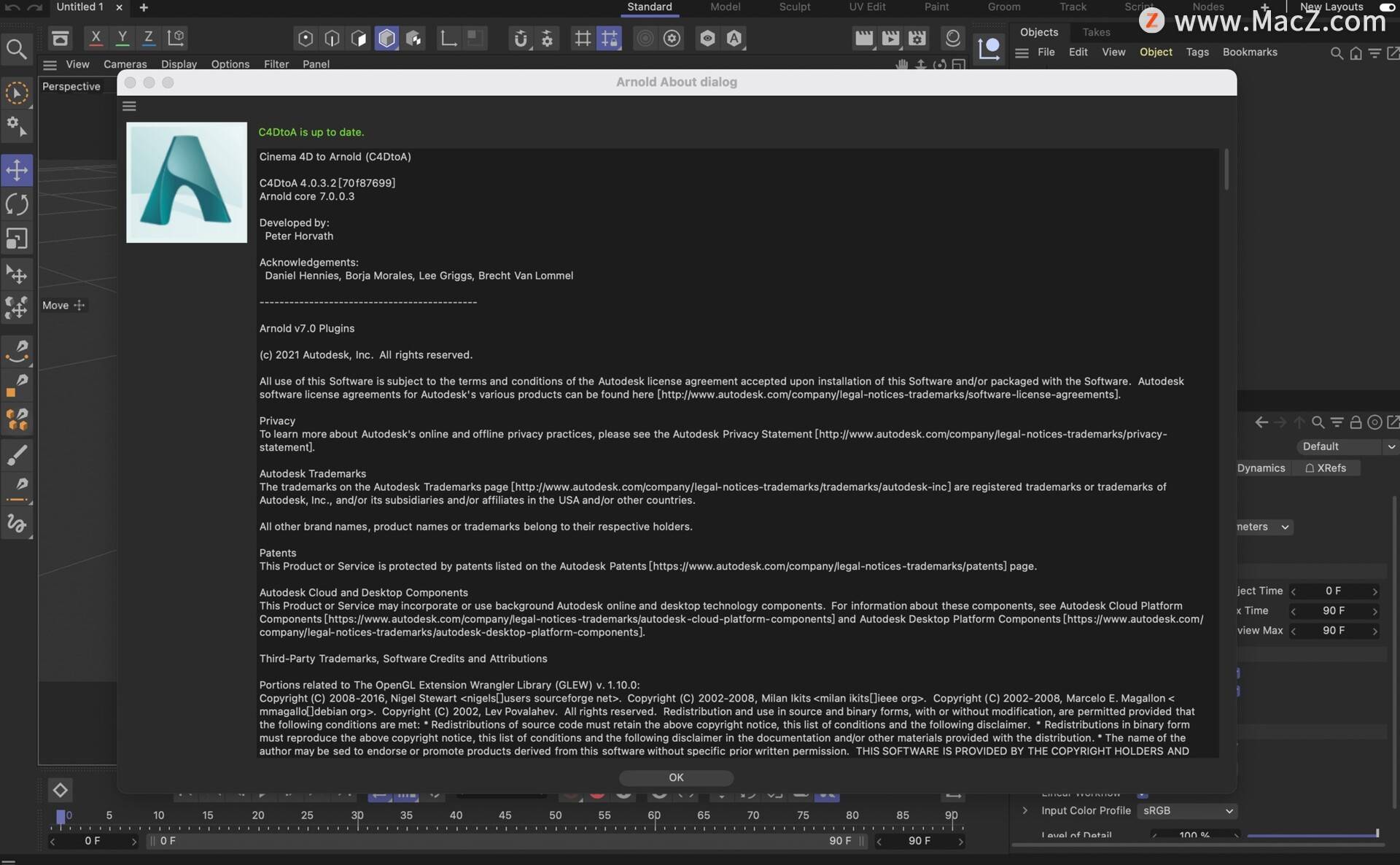Decrease the Project Time stepper arrow
Screen dimensions: 1400x865
1293,591
